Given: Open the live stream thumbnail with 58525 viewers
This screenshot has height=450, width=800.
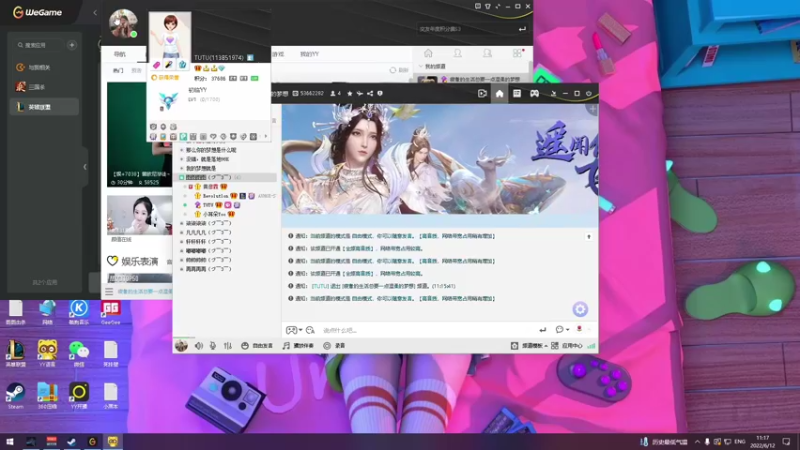Looking at the screenshot, I should (139, 135).
